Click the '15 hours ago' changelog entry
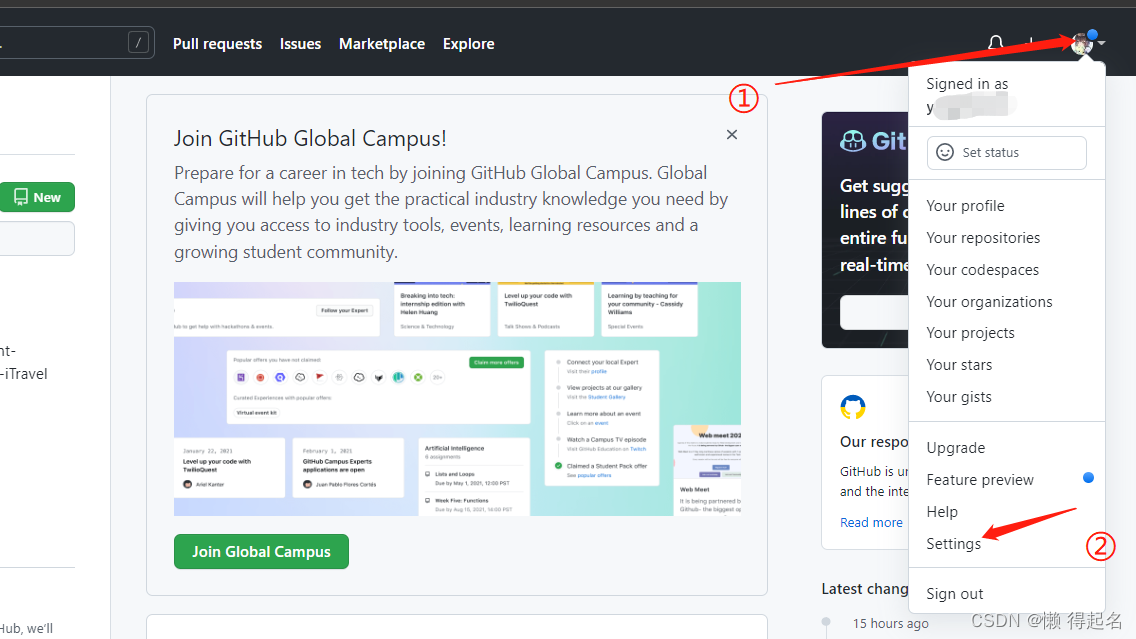Image resolution: width=1136 pixels, height=639 pixels. (x=890, y=623)
